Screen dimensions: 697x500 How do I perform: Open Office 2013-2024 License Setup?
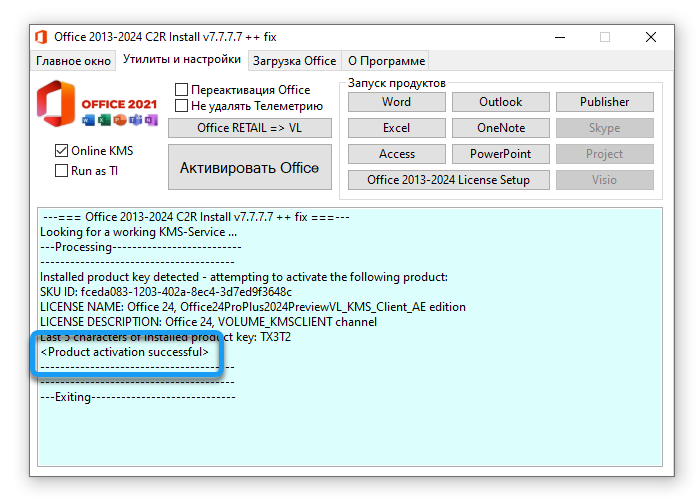click(449, 180)
